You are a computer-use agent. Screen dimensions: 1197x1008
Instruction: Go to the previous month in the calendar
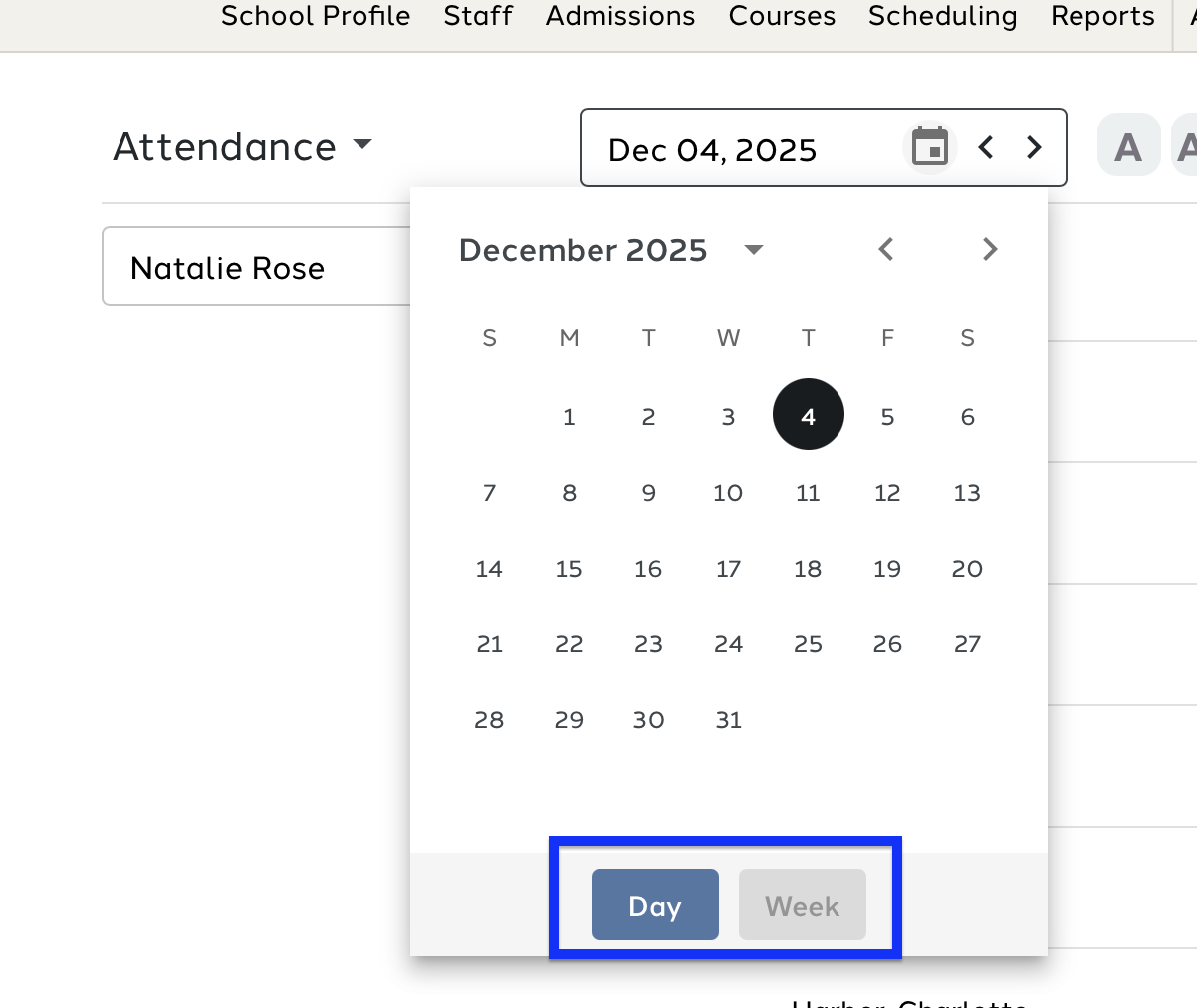886,249
